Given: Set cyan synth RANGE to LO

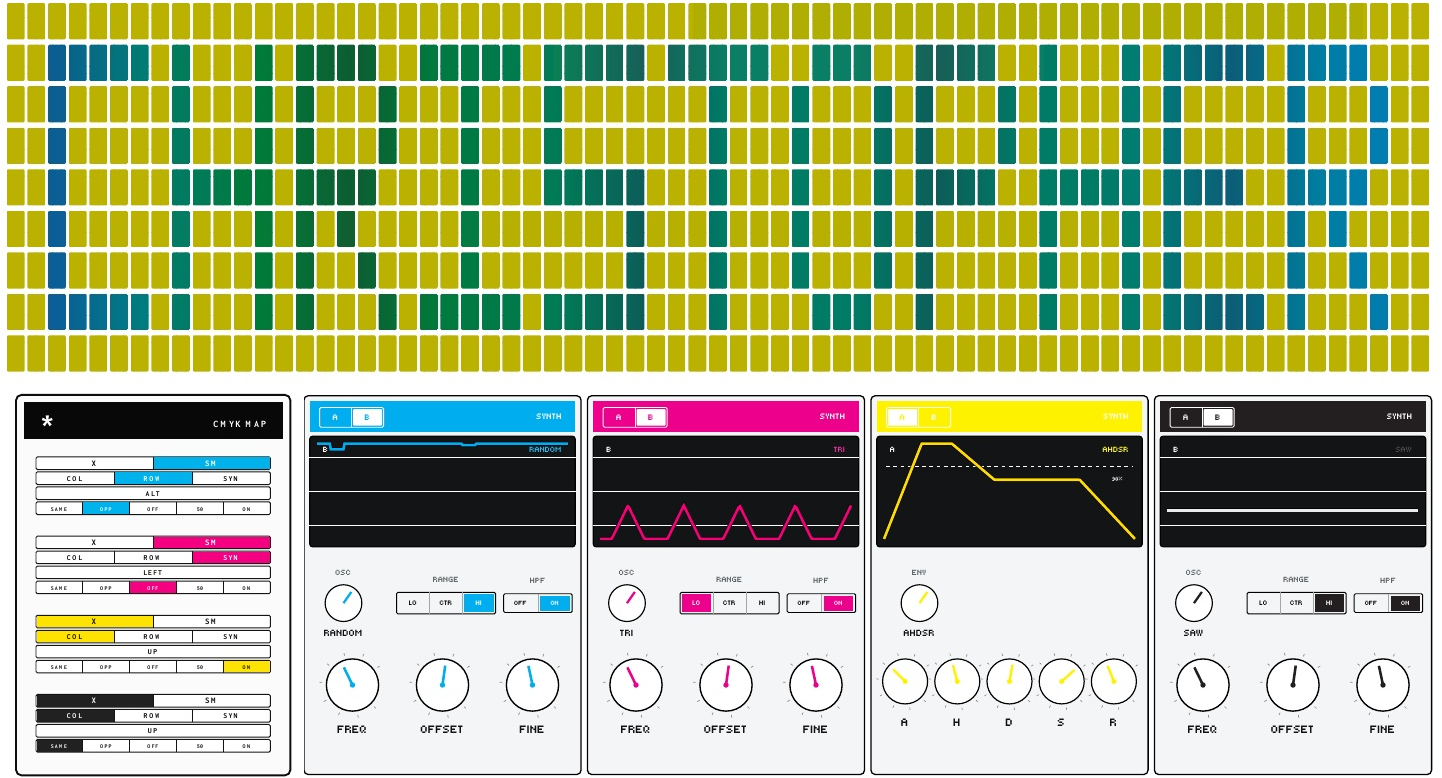Looking at the screenshot, I should (x=413, y=603).
